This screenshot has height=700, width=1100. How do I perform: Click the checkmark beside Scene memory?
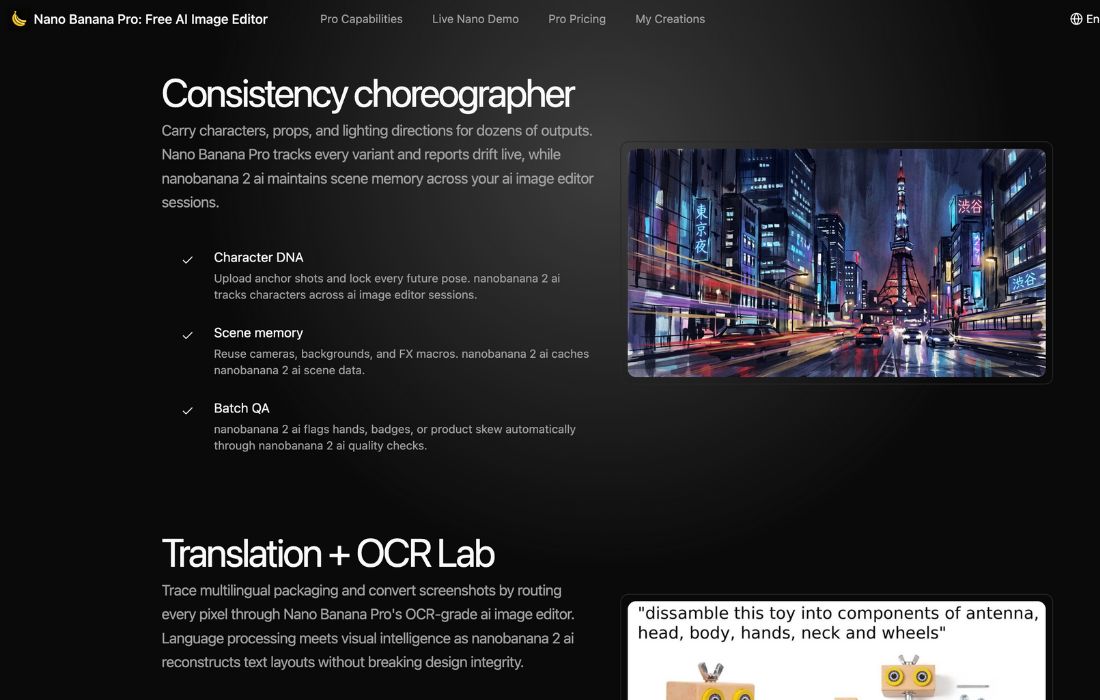[x=187, y=335]
